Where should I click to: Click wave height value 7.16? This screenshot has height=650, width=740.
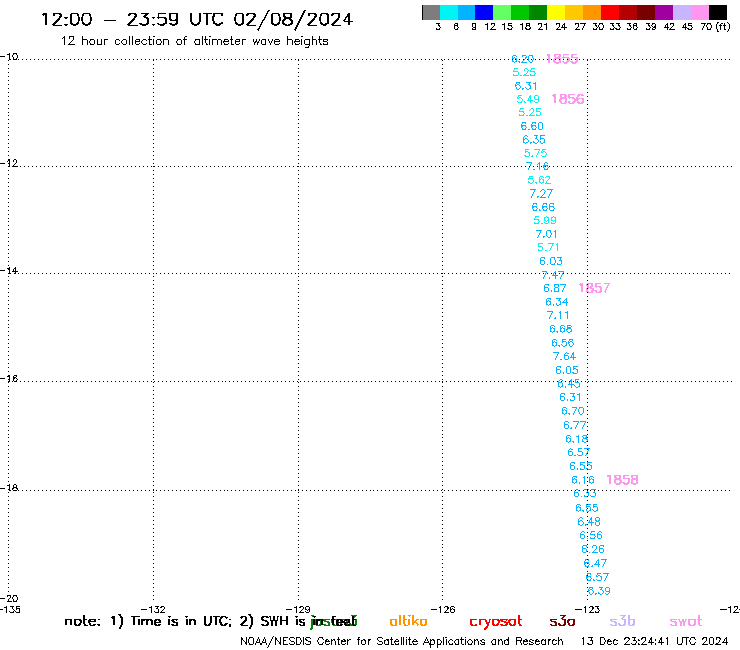click(x=538, y=166)
